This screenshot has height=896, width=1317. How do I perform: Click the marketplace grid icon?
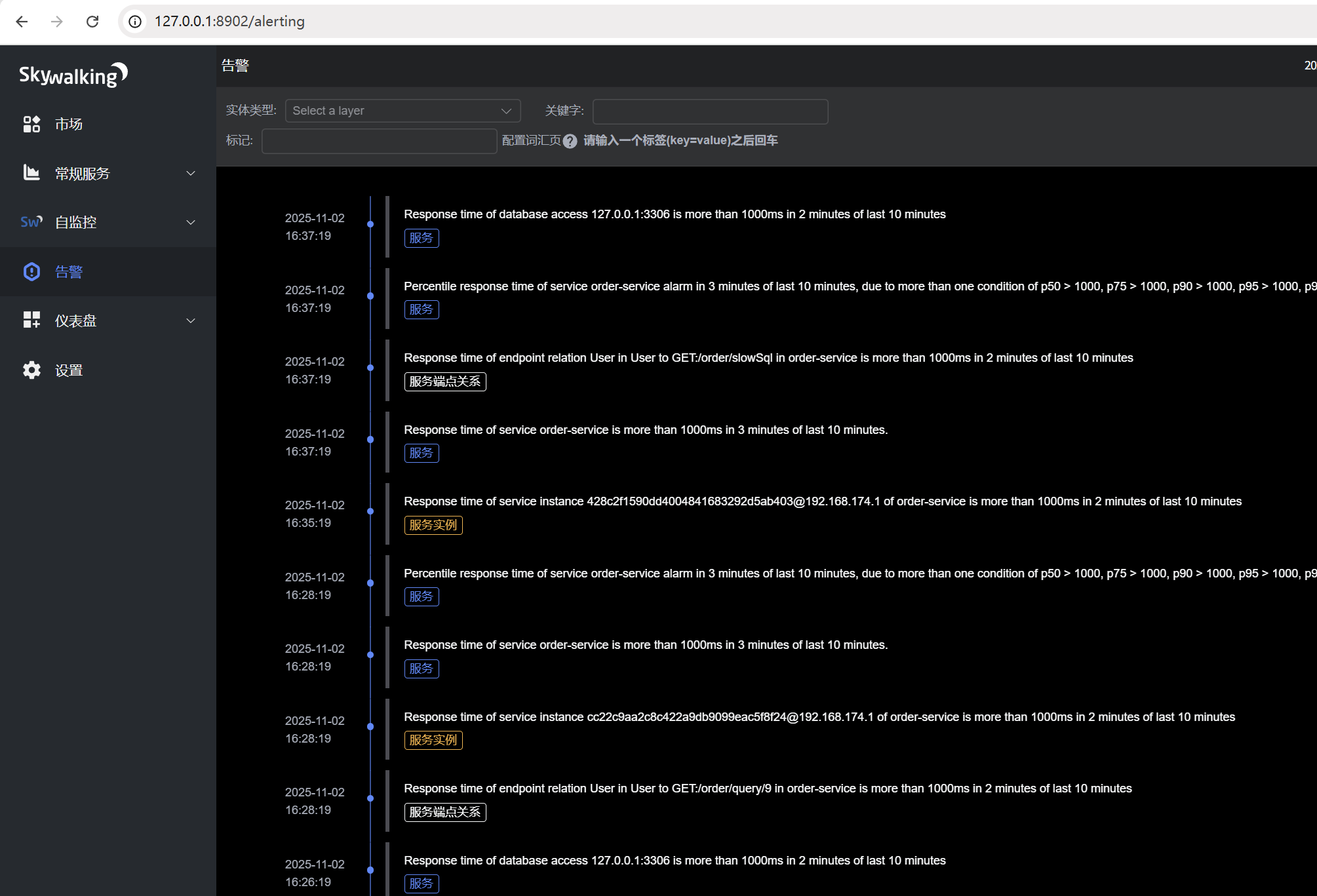(31, 124)
